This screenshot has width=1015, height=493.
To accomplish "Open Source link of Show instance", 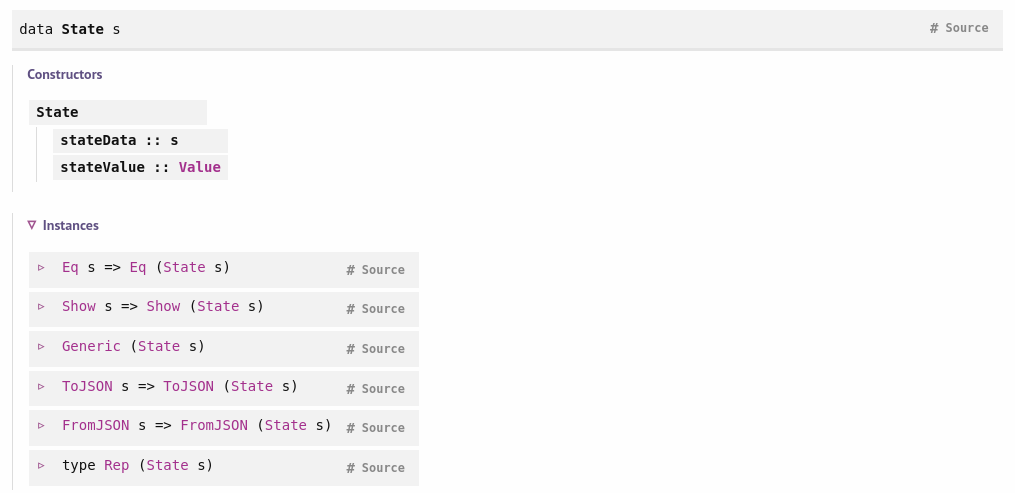I will [x=383, y=309].
